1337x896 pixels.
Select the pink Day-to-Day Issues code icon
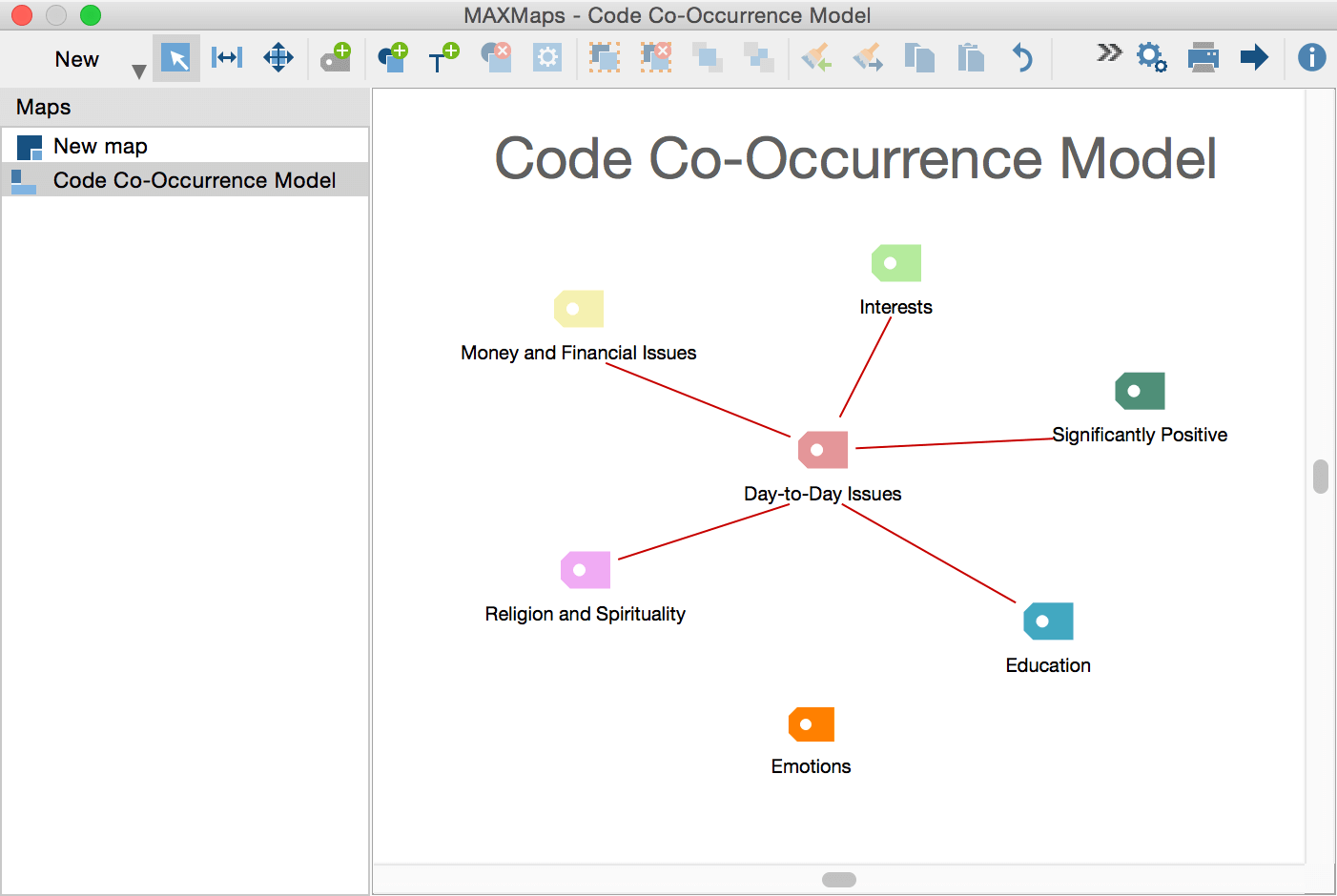(x=823, y=450)
